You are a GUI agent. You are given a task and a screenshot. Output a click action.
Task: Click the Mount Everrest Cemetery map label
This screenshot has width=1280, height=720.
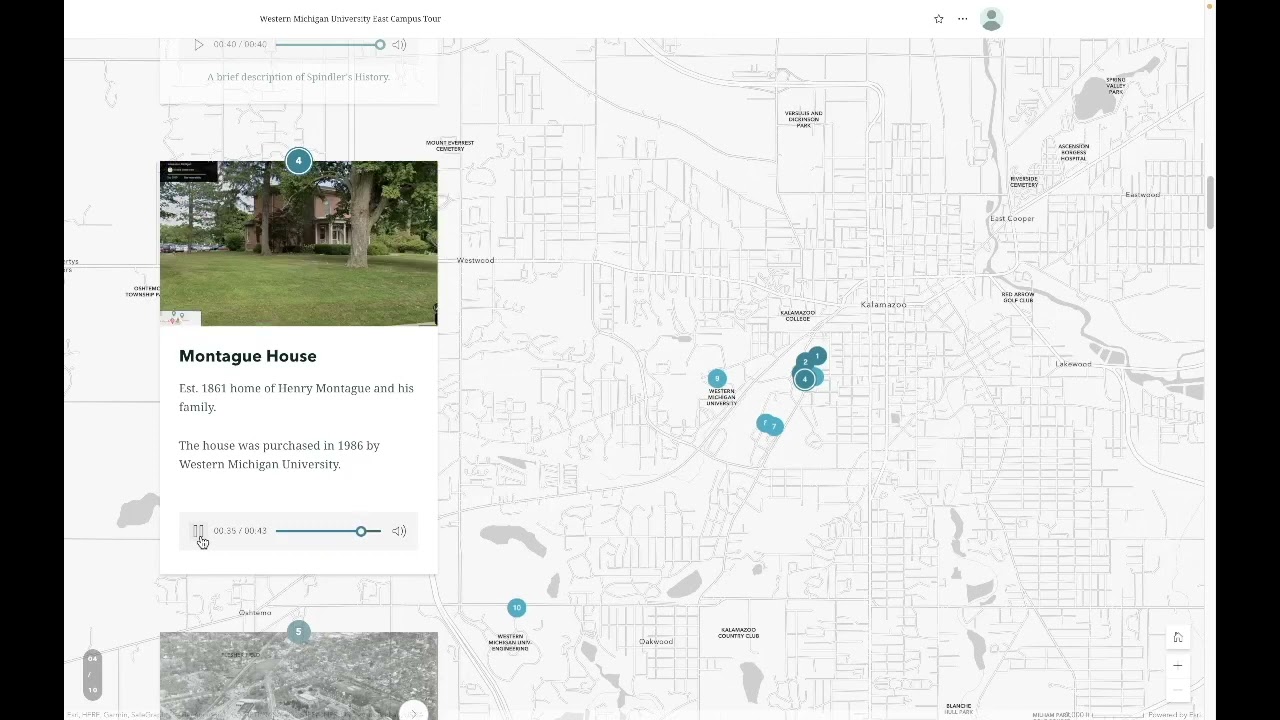coord(450,146)
